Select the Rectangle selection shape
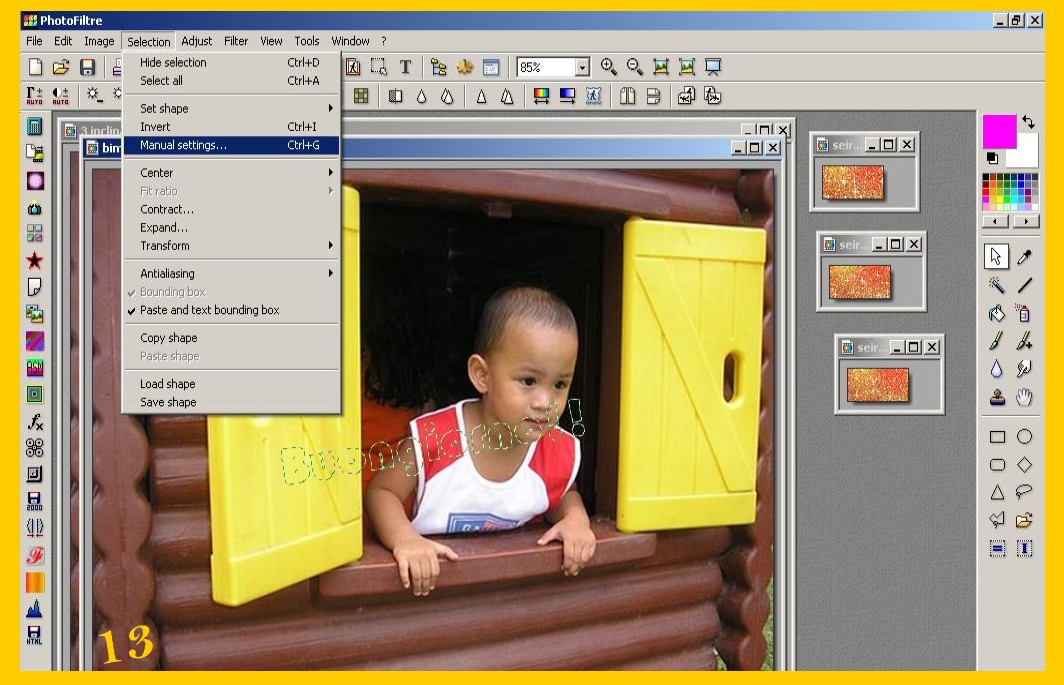Viewport: 1064px width, 685px height. point(997,437)
